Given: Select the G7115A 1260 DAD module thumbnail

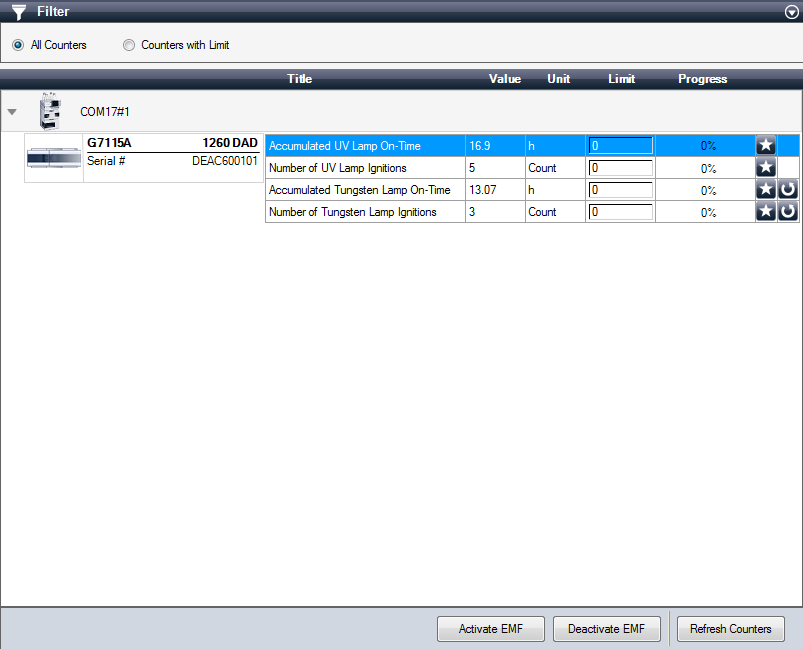Looking at the screenshot, I should point(54,158).
